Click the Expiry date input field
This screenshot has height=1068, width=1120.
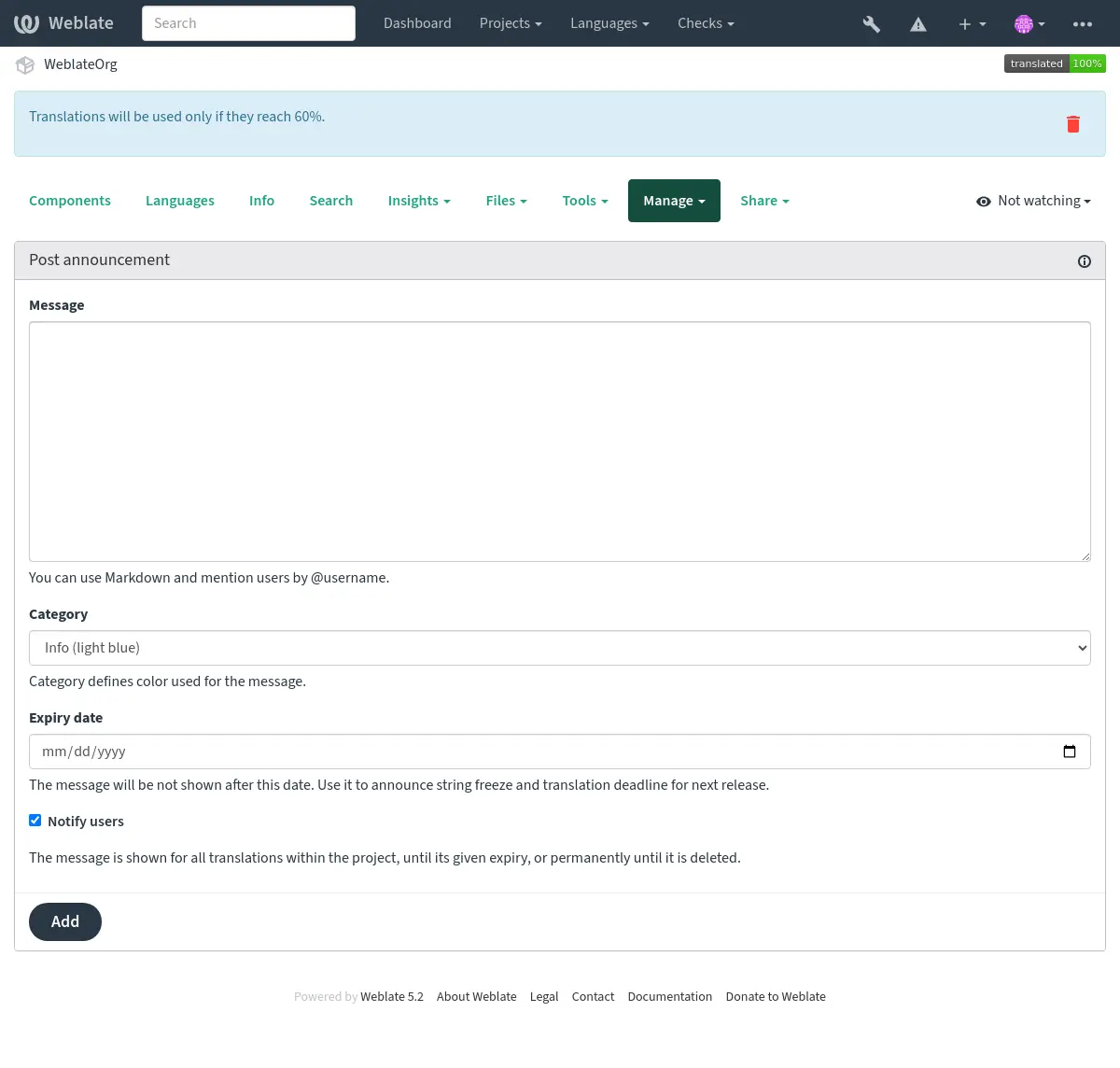tap(560, 752)
